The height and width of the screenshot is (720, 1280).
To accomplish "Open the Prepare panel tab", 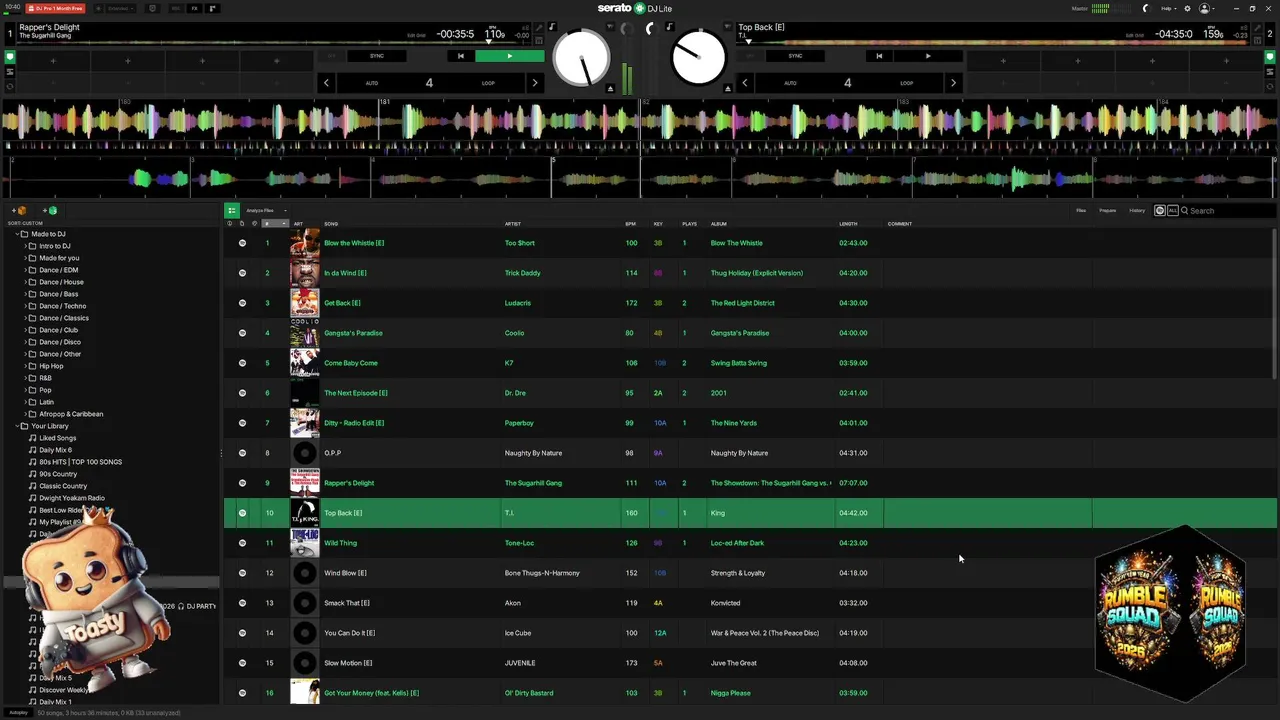I will pyautogui.click(x=1108, y=211).
